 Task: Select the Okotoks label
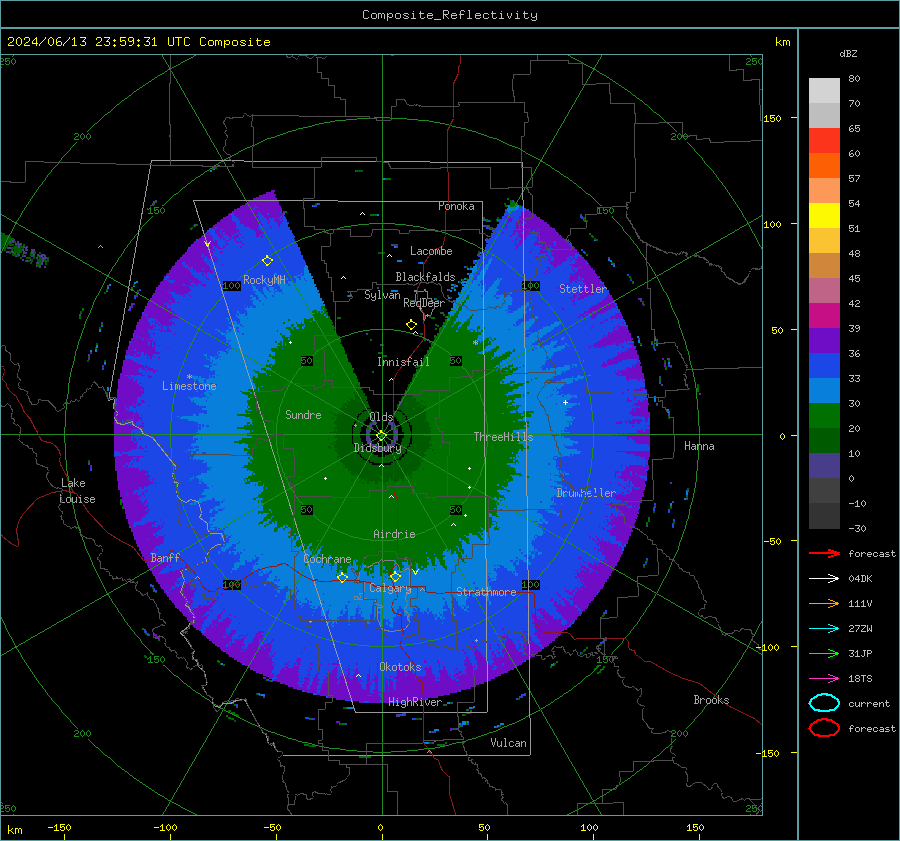[400, 667]
